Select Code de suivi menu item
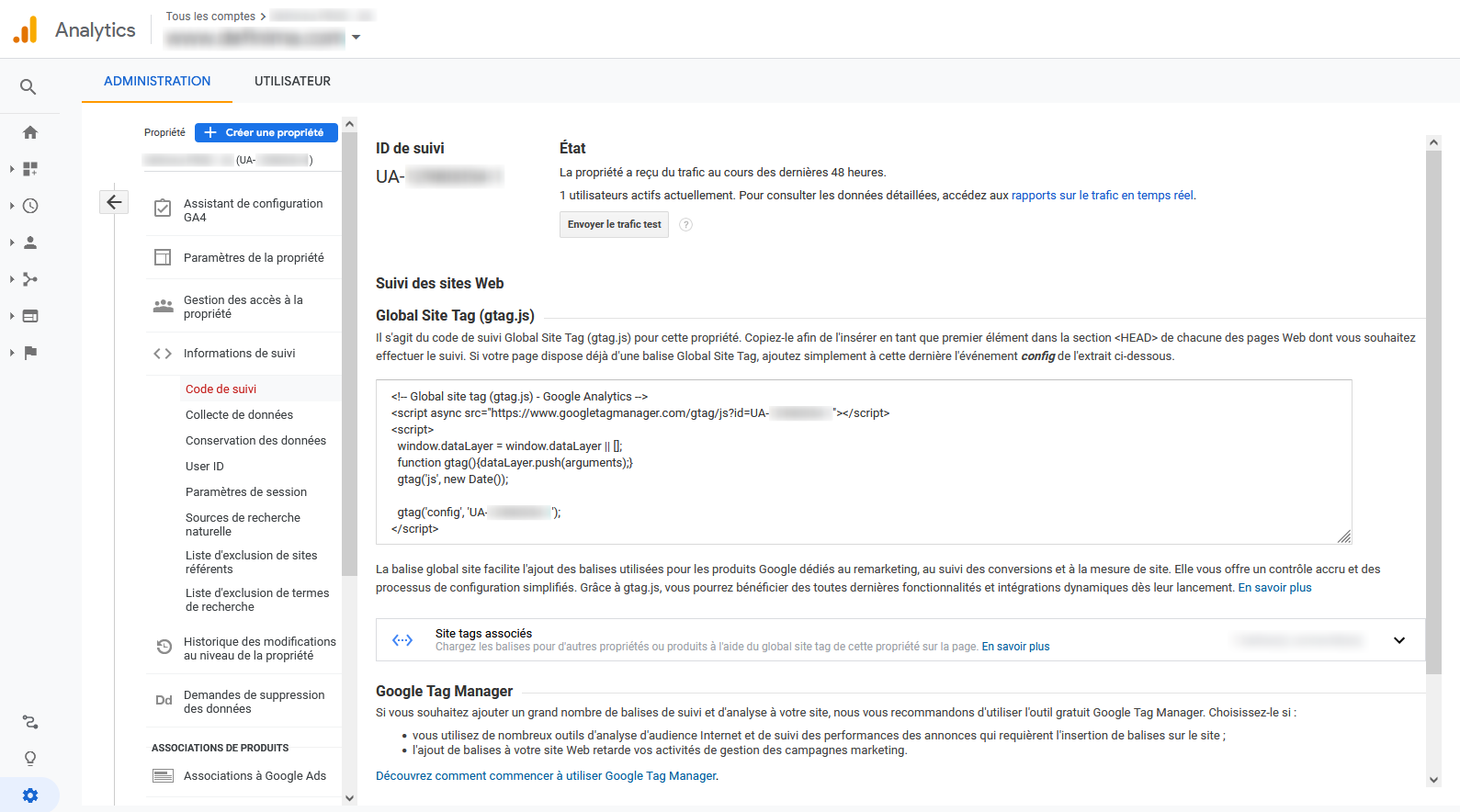Screen dimensions: 1460x812 click(221, 389)
